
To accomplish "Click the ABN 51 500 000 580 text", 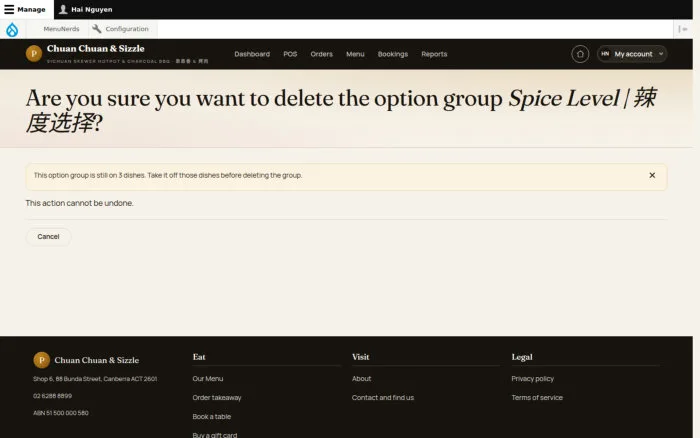I will [x=61, y=413].
